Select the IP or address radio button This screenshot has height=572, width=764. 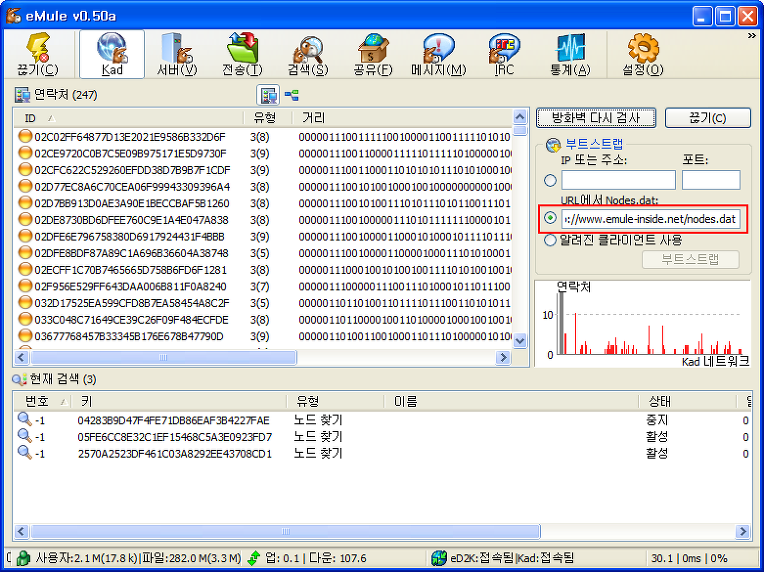550,180
